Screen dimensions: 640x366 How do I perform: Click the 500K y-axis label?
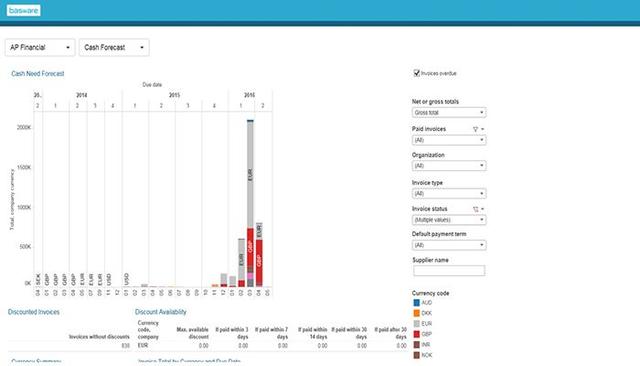(x=25, y=246)
